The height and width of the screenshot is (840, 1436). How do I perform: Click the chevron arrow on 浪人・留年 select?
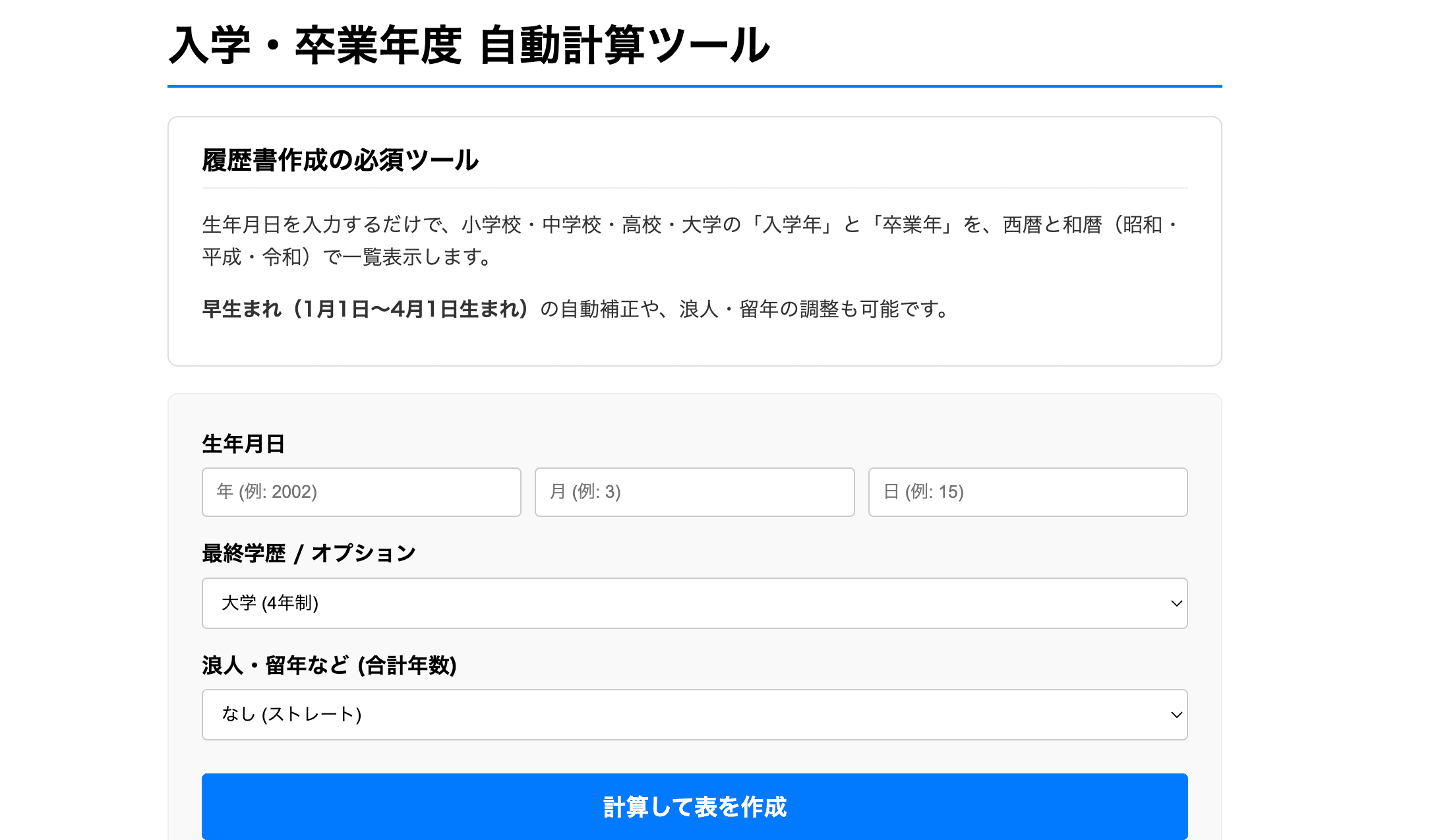[x=1176, y=715]
